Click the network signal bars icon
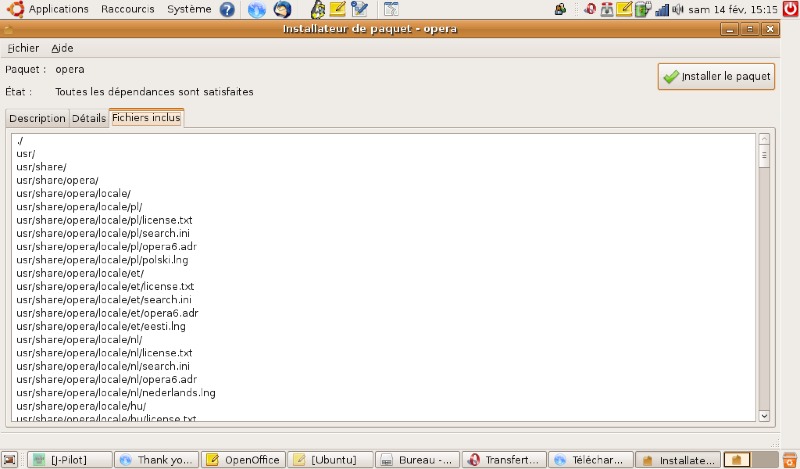The width and height of the screenshot is (800, 469). [x=661, y=10]
